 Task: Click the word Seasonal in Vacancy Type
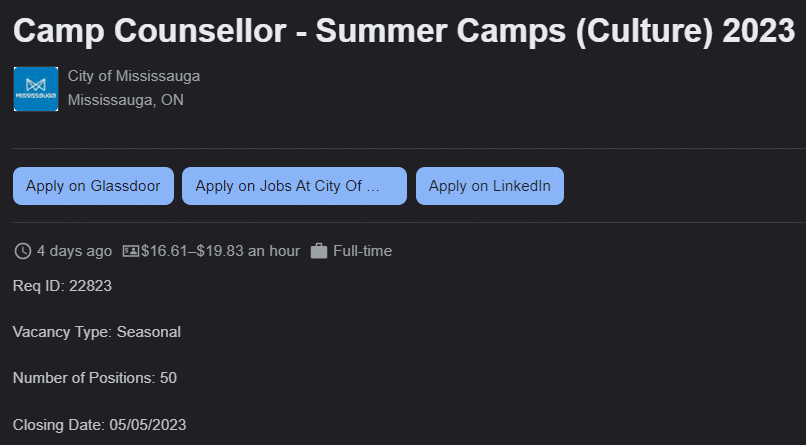tap(149, 332)
